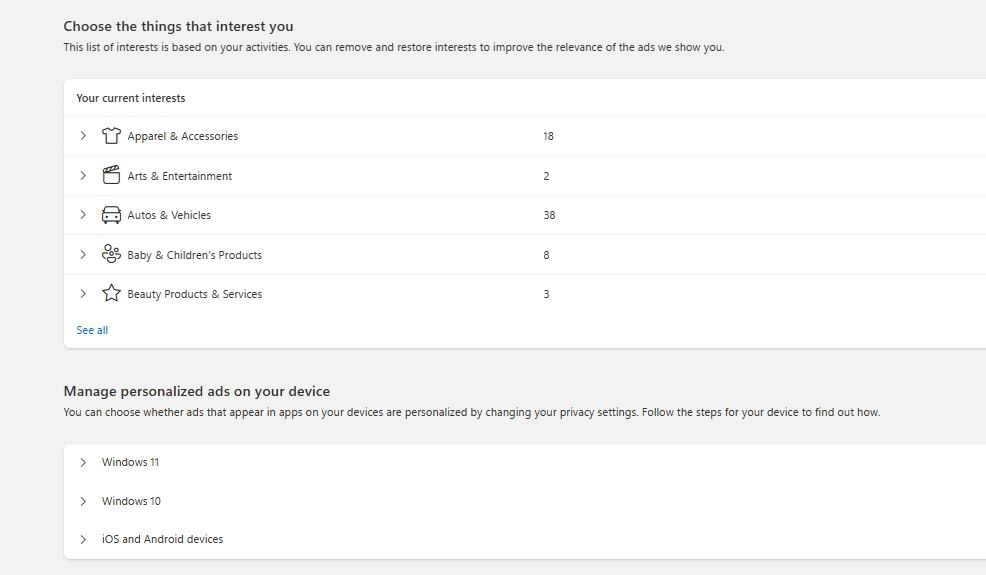Viewport: 986px width, 575px height.
Task: Click the clapperboard icon for Arts & Entertainment
Action: (x=111, y=175)
